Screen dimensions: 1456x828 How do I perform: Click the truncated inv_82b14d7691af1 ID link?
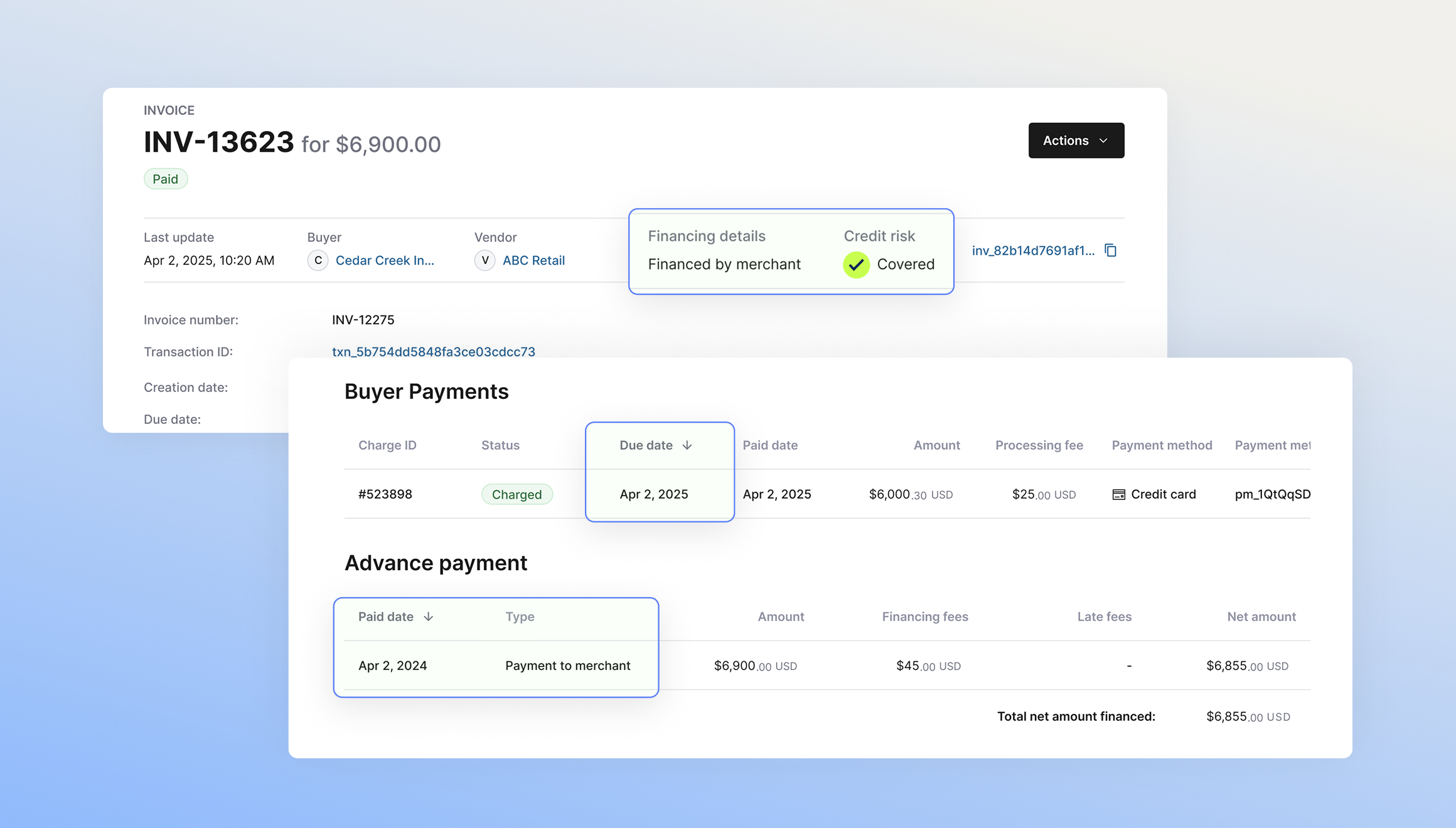(1033, 250)
